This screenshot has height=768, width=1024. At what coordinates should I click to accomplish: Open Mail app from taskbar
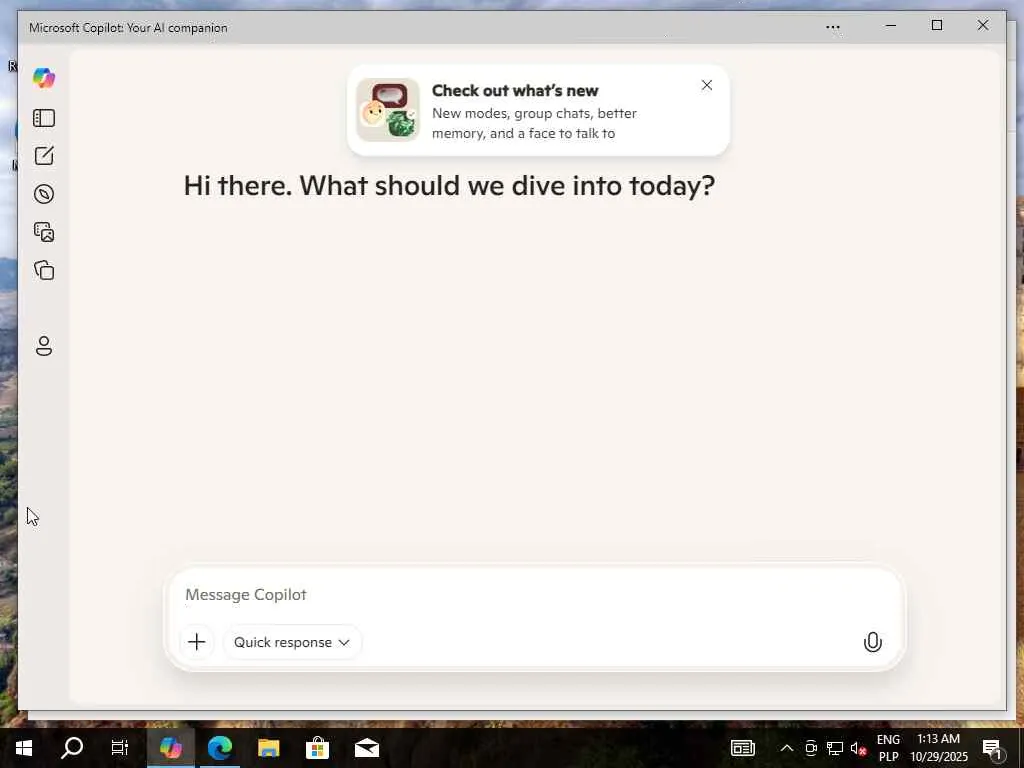click(366, 748)
